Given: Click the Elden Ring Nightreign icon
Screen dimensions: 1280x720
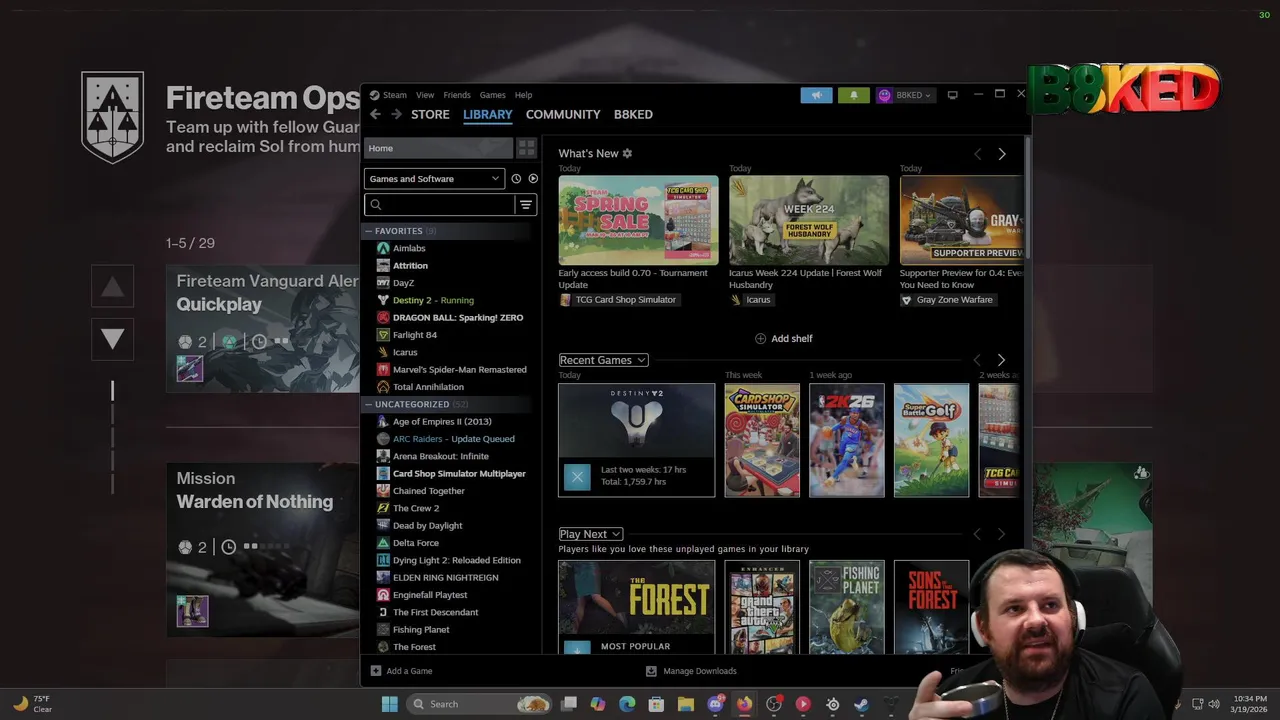Looking at the screenshot, I should 383,577.
